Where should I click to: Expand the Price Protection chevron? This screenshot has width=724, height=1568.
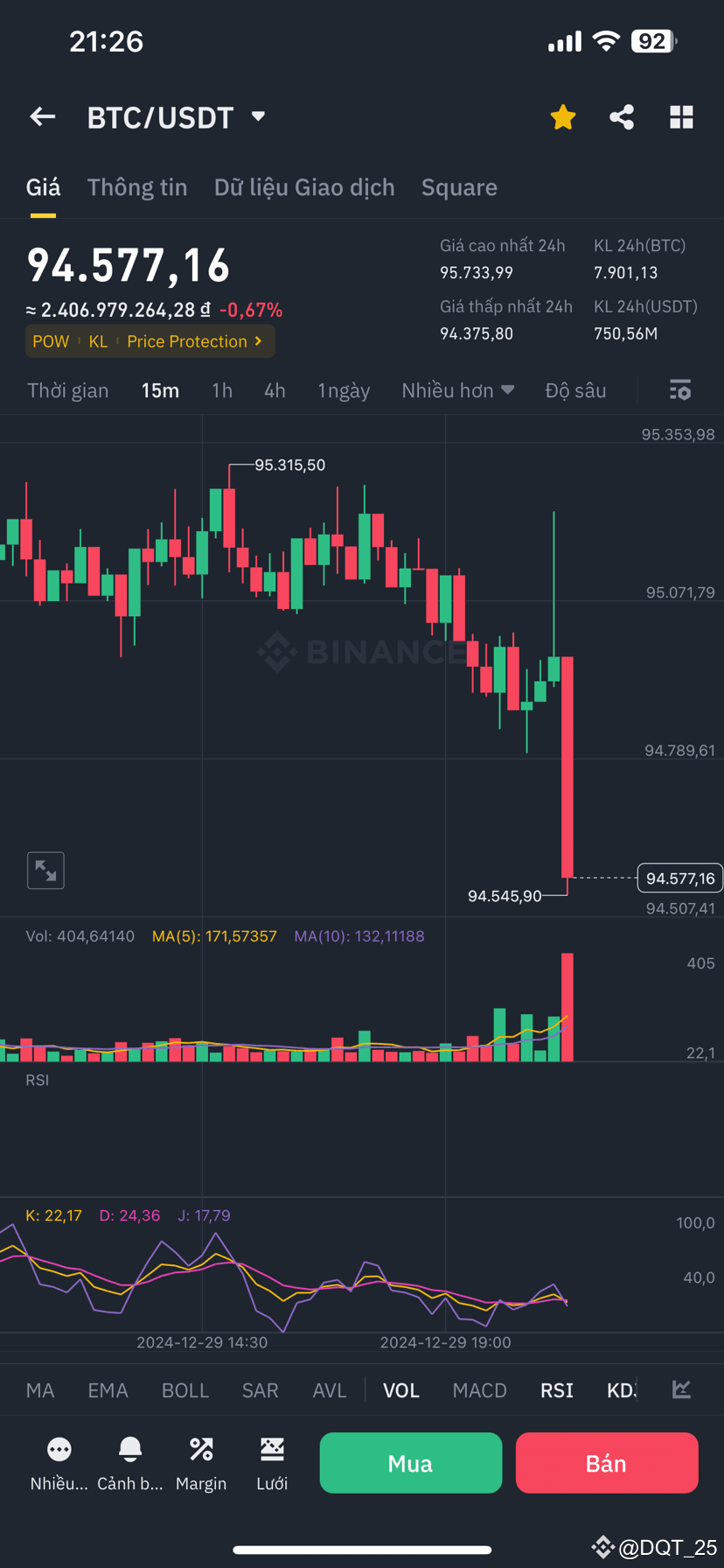(258, 341)
